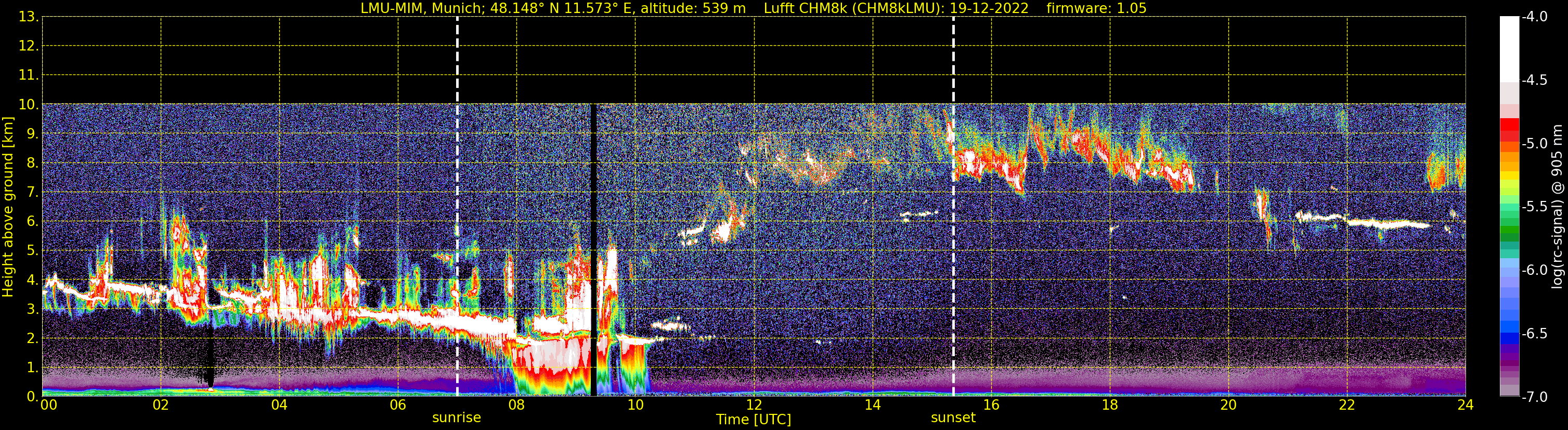Select the 'Time [UTC]' axis label

[x=754, y=420]
